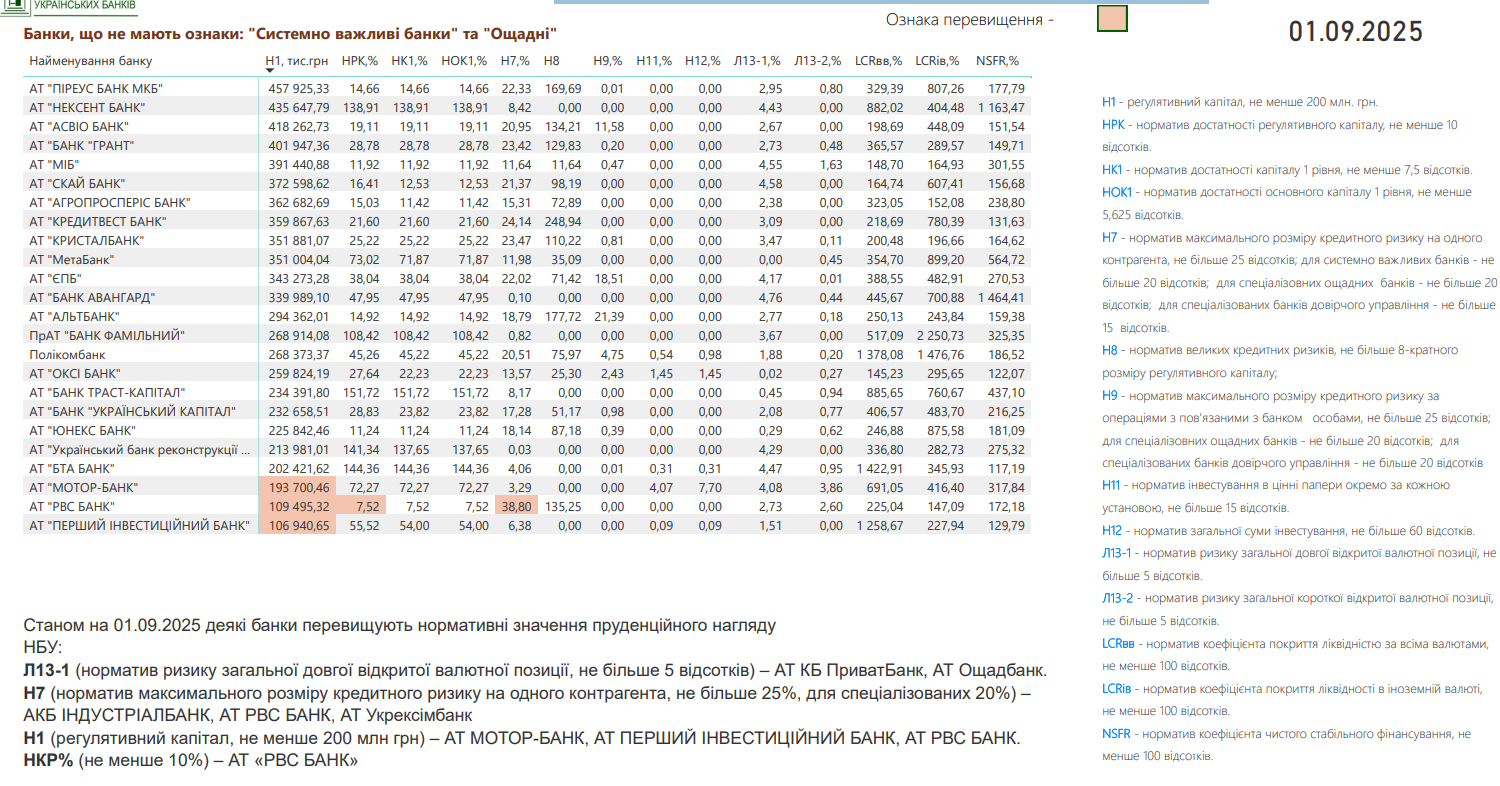Click the H7,% column header
The height and width of the screenshot is (786, 1500).
515,60
